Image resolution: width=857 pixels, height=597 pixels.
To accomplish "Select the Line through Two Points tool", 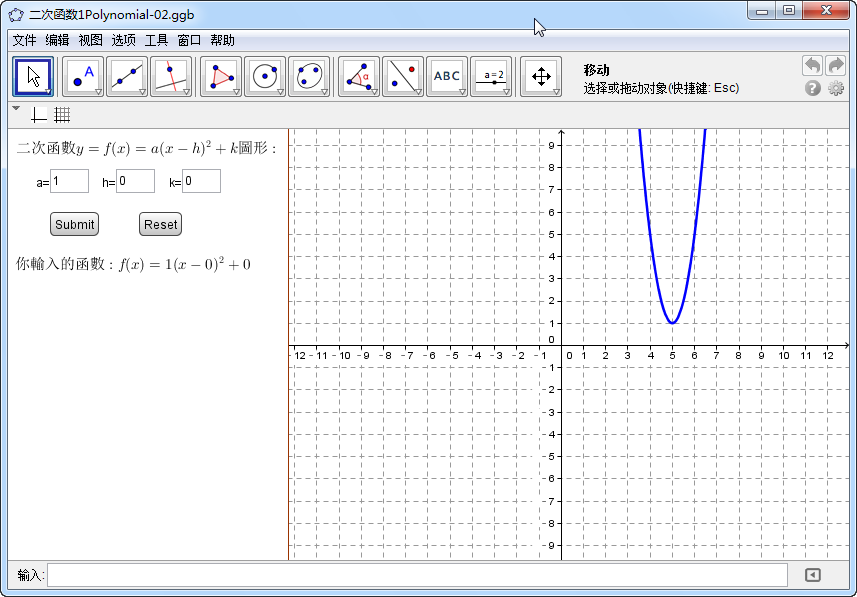I will [127, 77].
